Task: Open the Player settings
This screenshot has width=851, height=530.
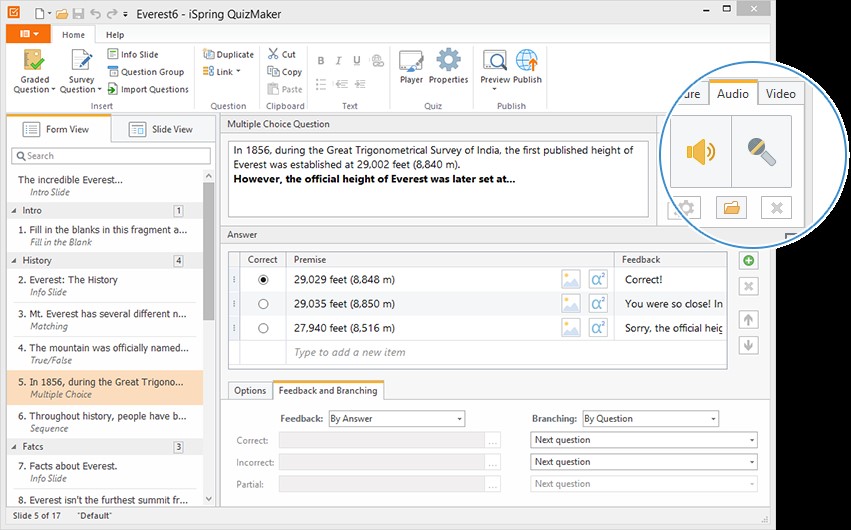Action: pyautogui.click(x=411, y=67)
